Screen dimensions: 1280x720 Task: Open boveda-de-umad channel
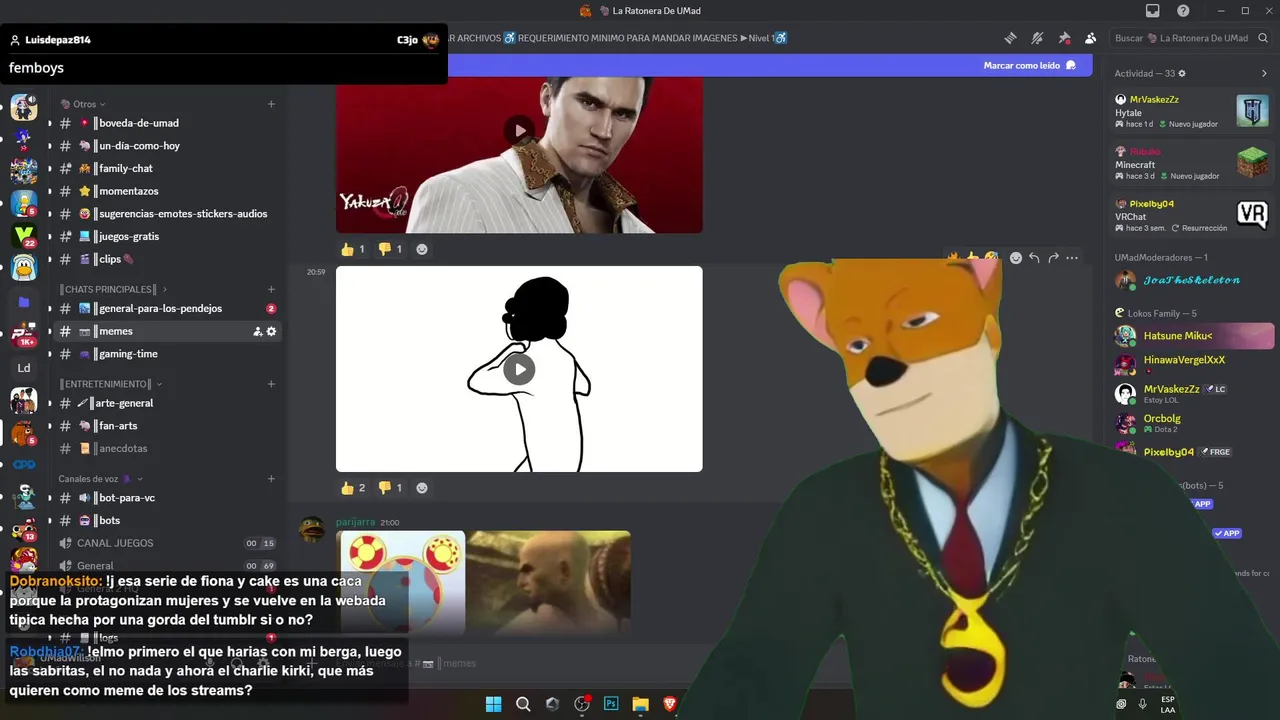click(x=166, y=123)
